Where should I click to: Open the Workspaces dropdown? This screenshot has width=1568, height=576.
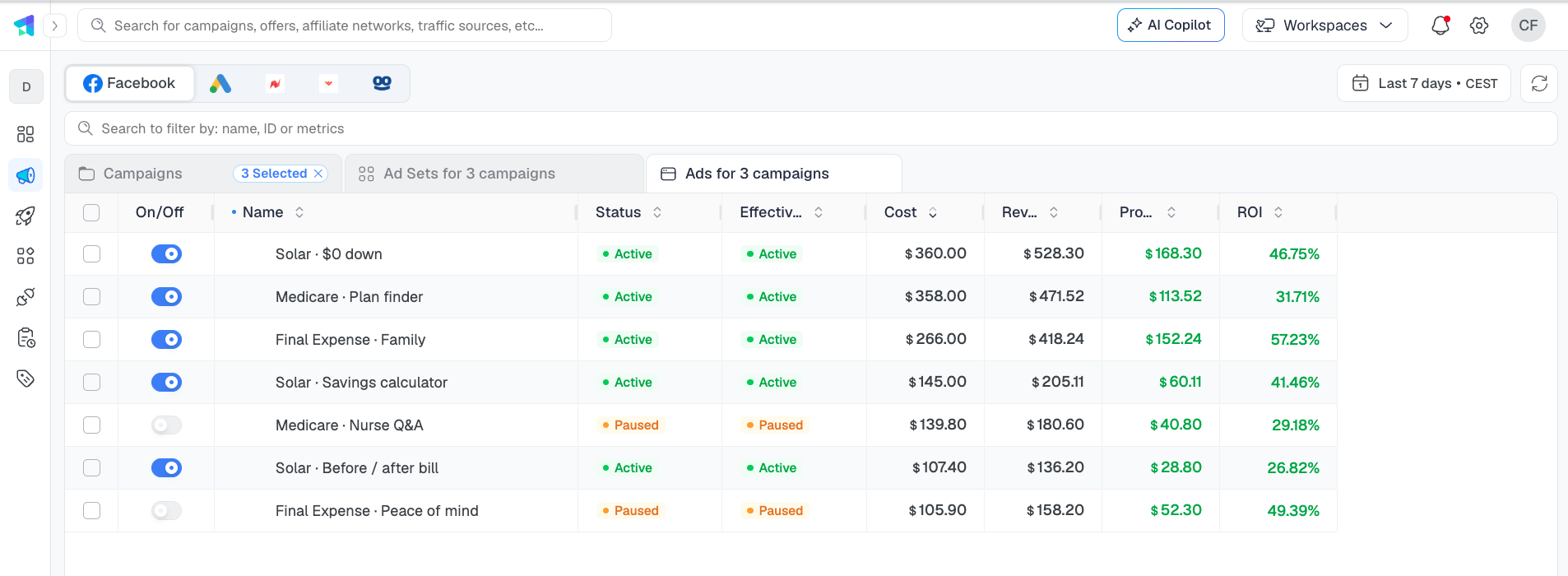(x=1324, y=26)
